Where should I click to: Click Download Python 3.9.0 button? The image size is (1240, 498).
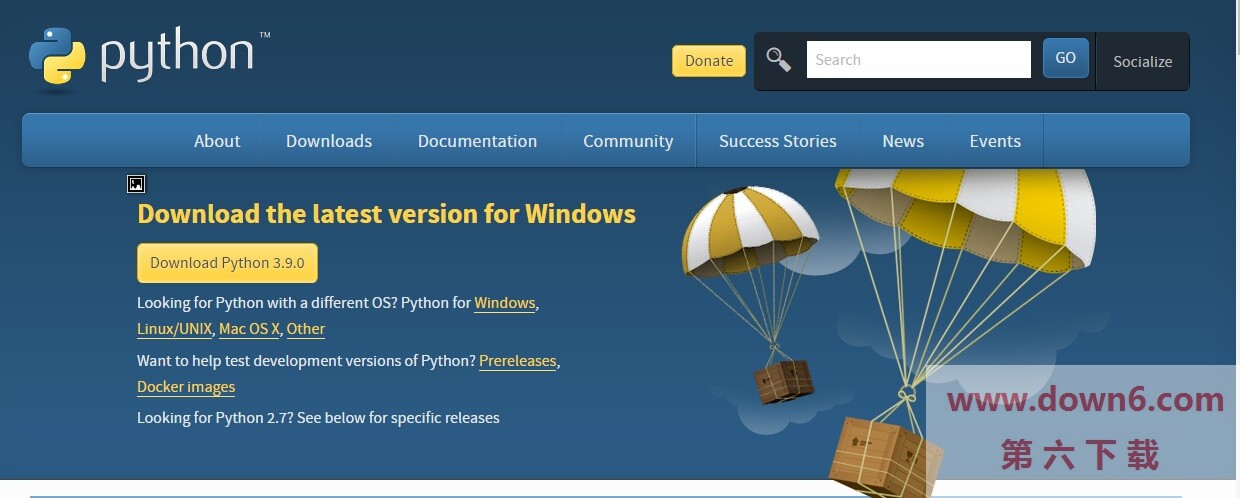[227, 263]
